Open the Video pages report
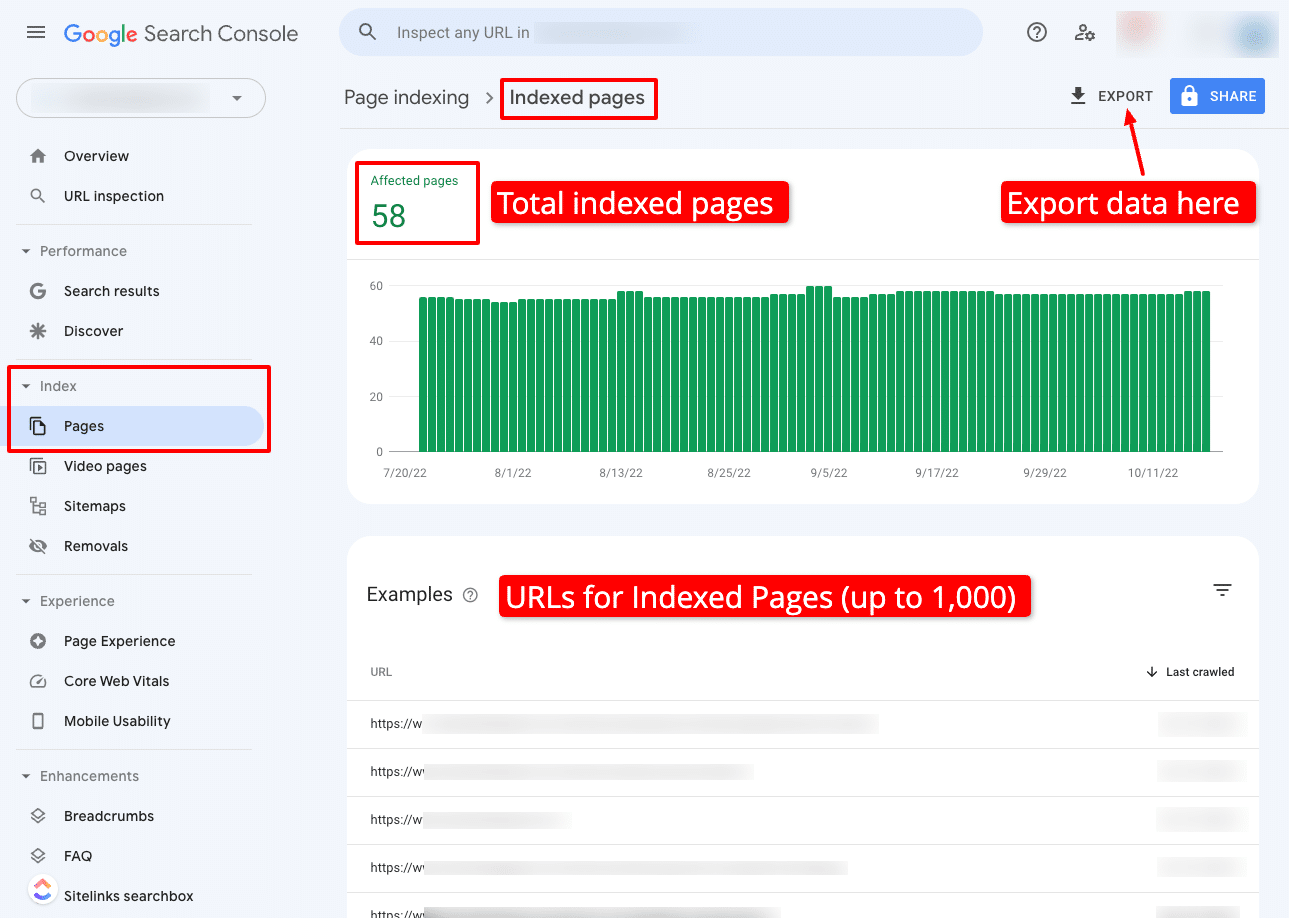The image size is (1289, 918). 105,466
